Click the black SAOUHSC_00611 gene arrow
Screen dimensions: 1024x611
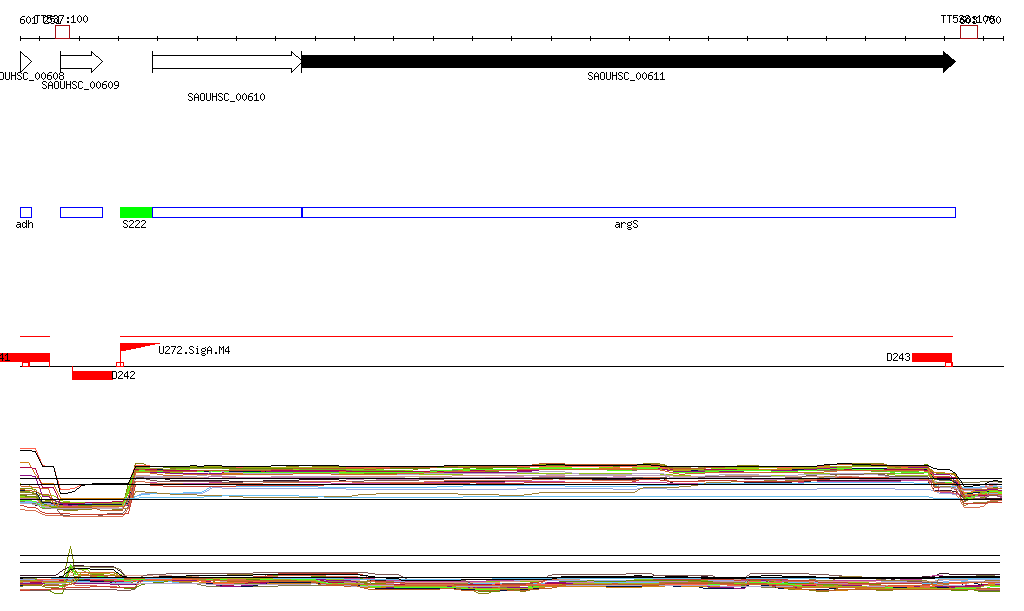coord(627,62)
